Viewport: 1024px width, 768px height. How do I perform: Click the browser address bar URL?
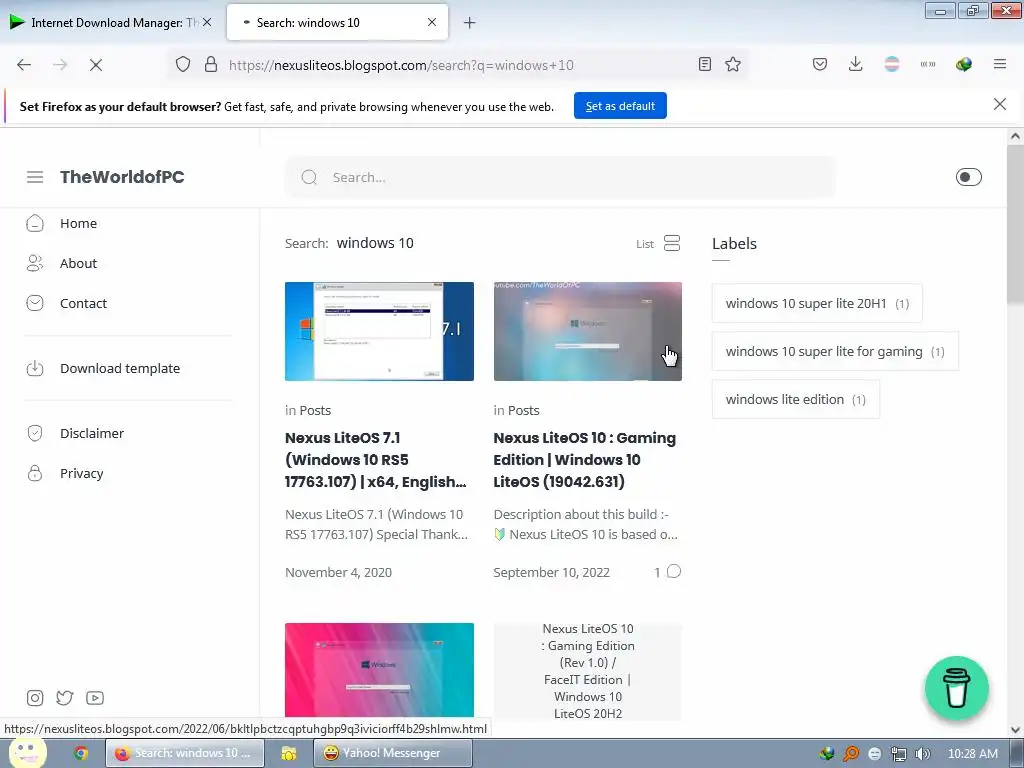(401, 65)
